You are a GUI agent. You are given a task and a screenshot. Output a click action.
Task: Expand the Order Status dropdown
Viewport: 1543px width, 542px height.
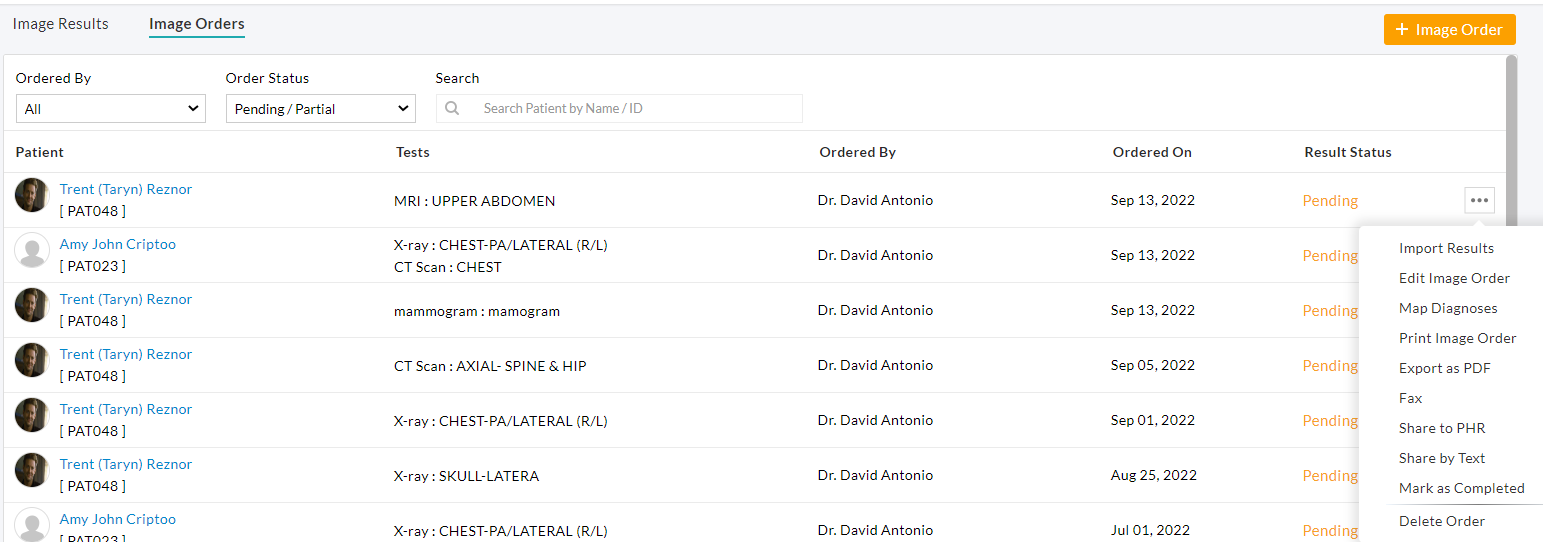tap(320, 108)
